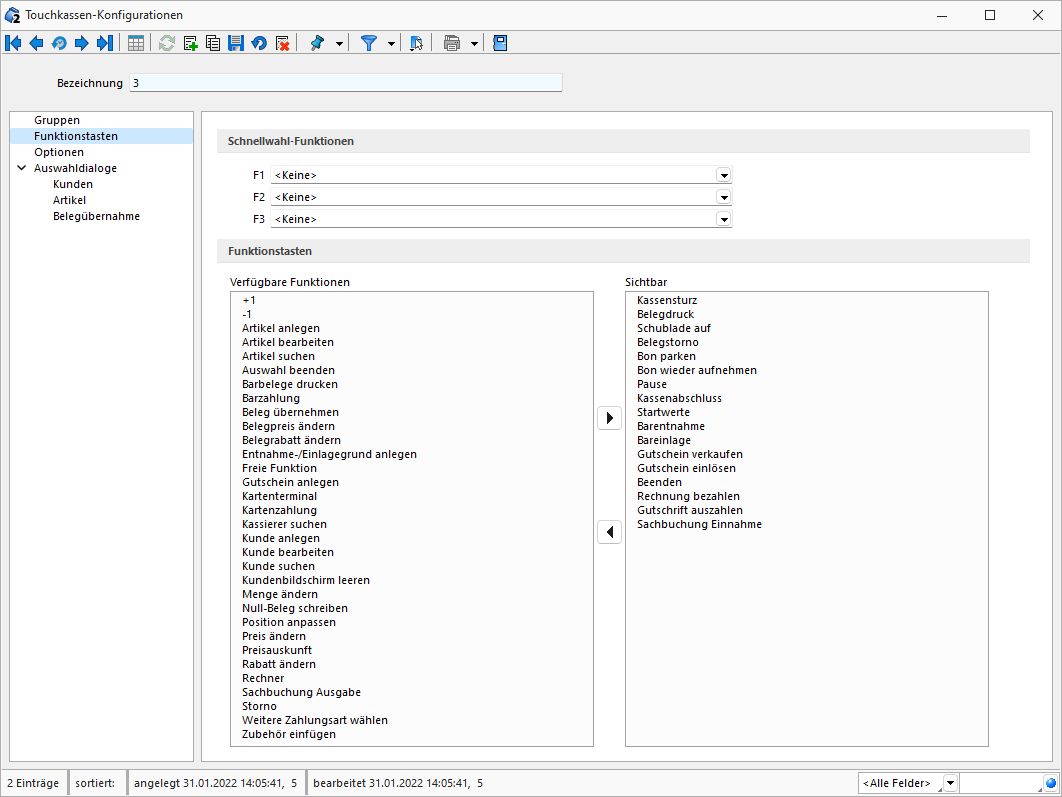
Task: Select Gruppen in the navigation tree
Action: 57,120
